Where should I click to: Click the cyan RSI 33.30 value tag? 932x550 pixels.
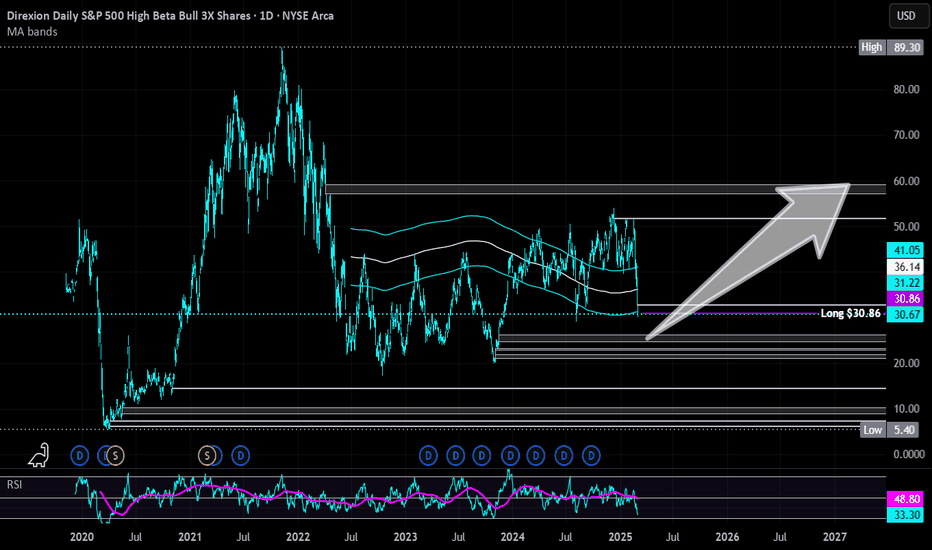[905, 515]
